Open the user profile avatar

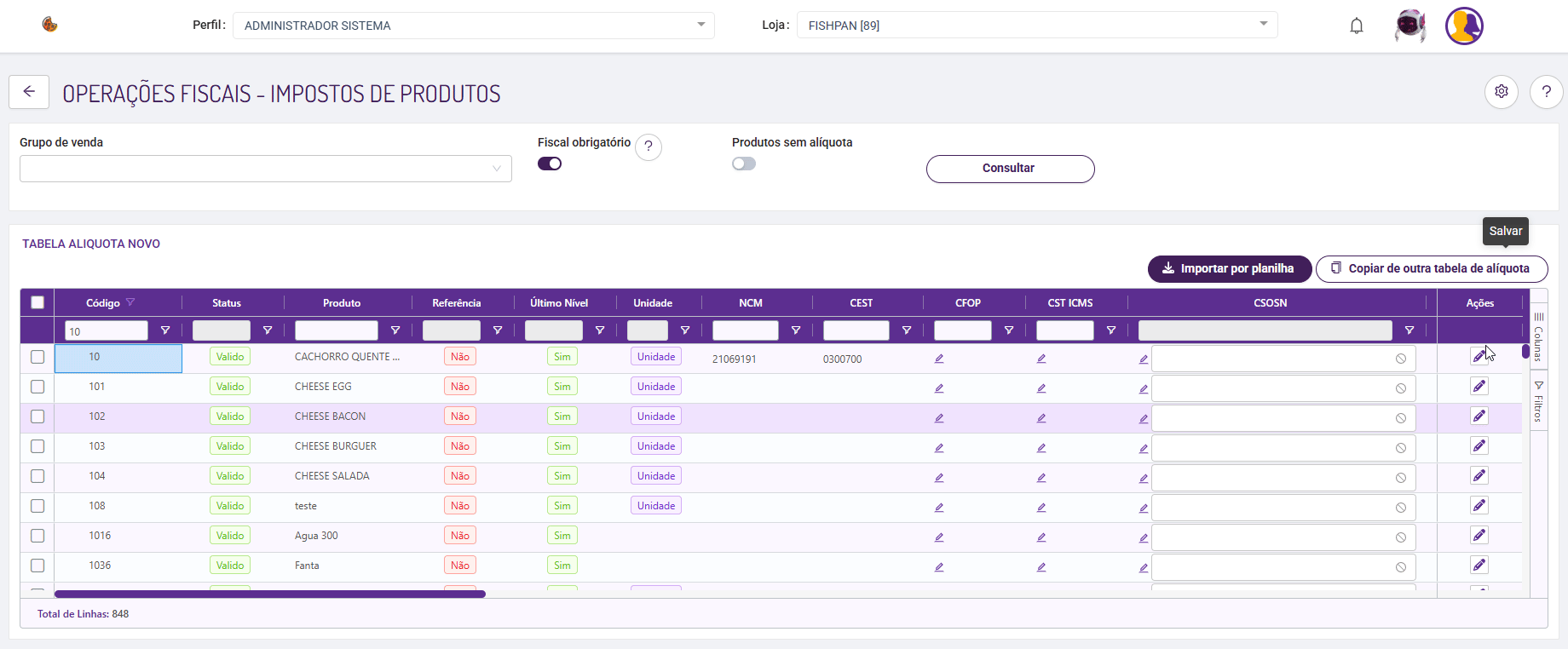coord(1464,26)
